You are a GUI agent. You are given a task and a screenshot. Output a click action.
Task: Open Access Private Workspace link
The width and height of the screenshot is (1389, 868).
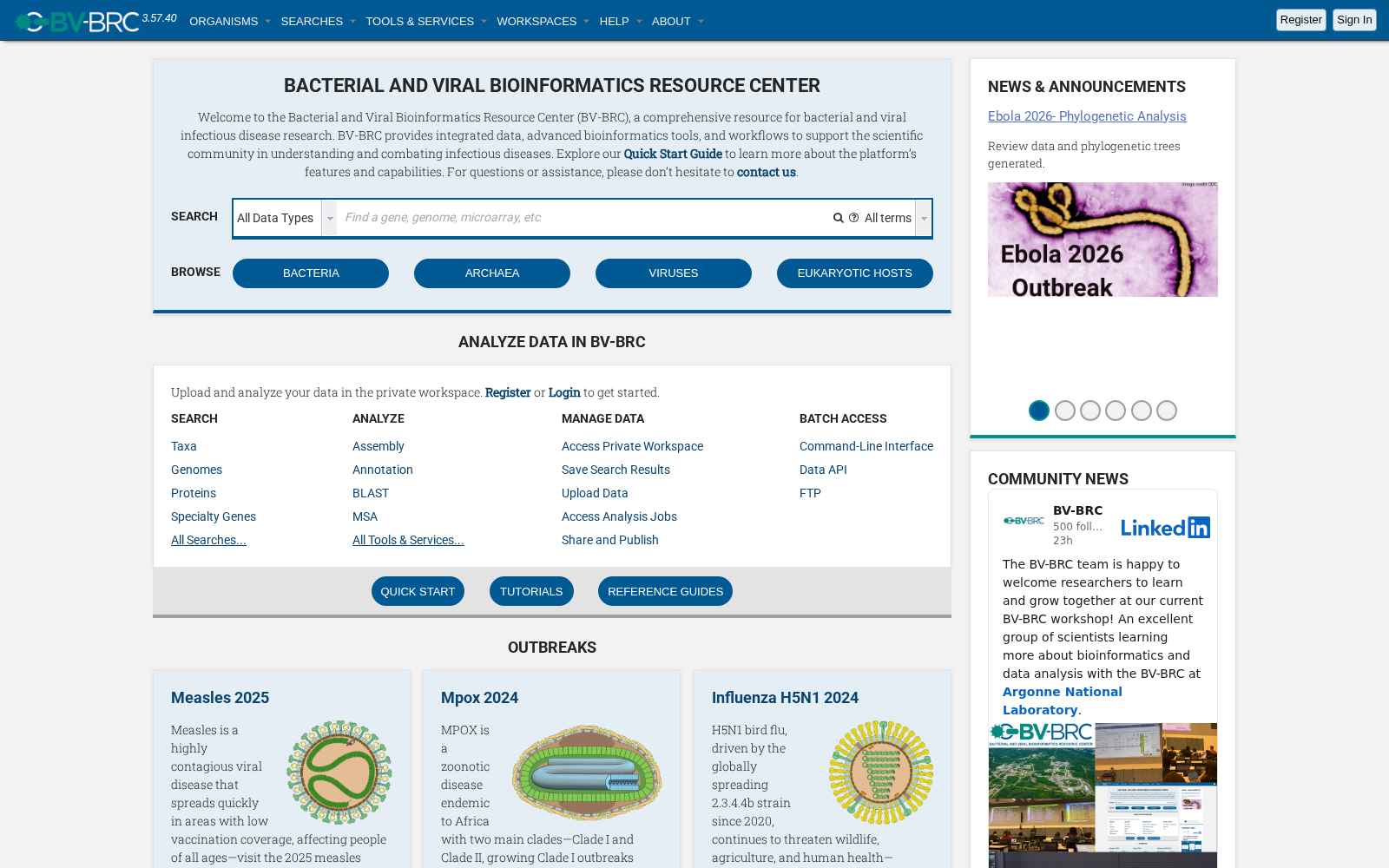pyautogui.click(x=632, y=446)
